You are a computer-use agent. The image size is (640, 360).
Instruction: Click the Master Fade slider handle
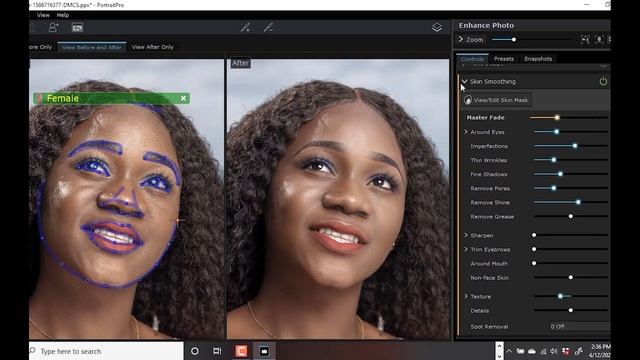click(557, 118)
